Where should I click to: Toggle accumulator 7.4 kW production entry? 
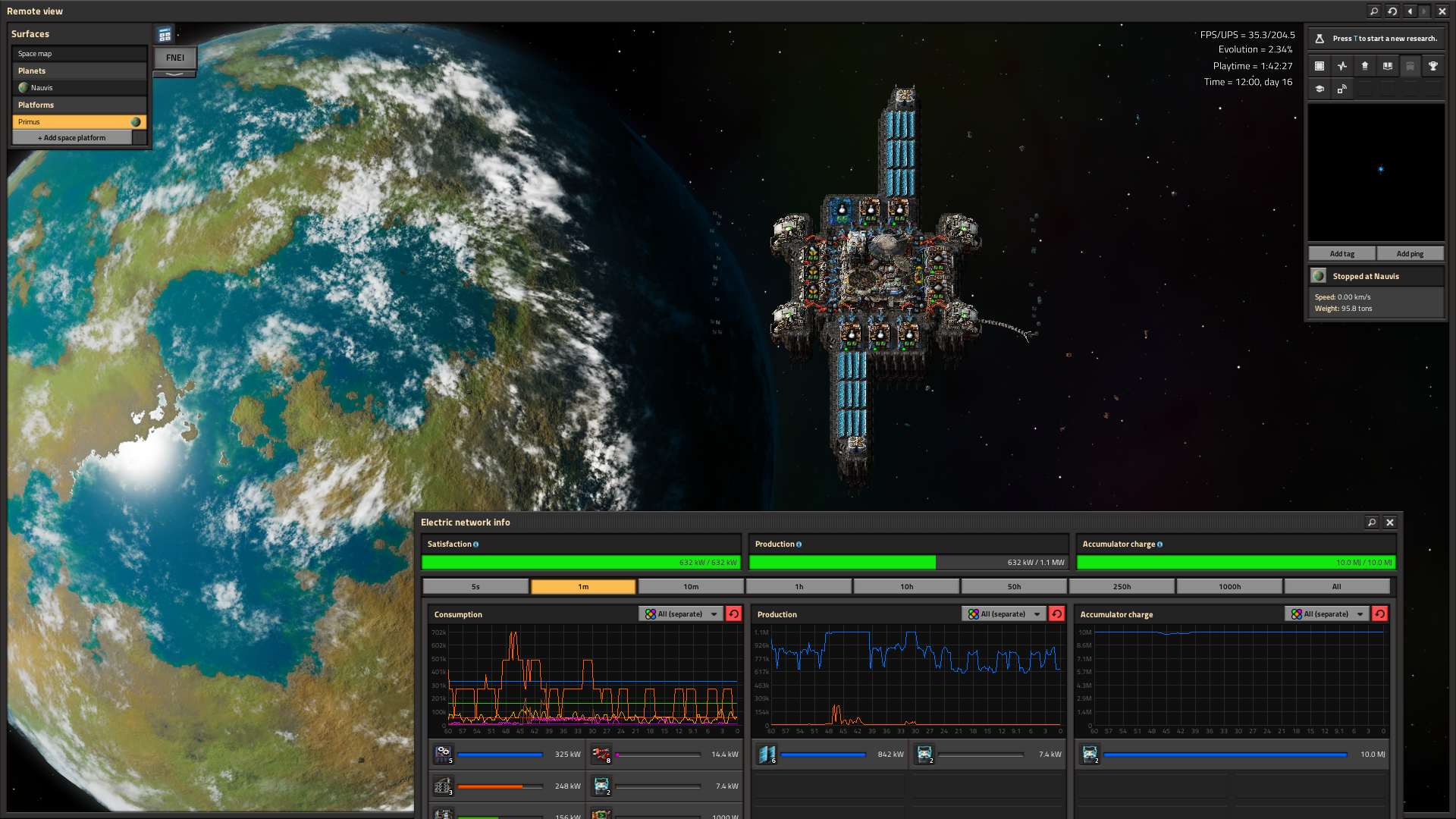[988, 755]
